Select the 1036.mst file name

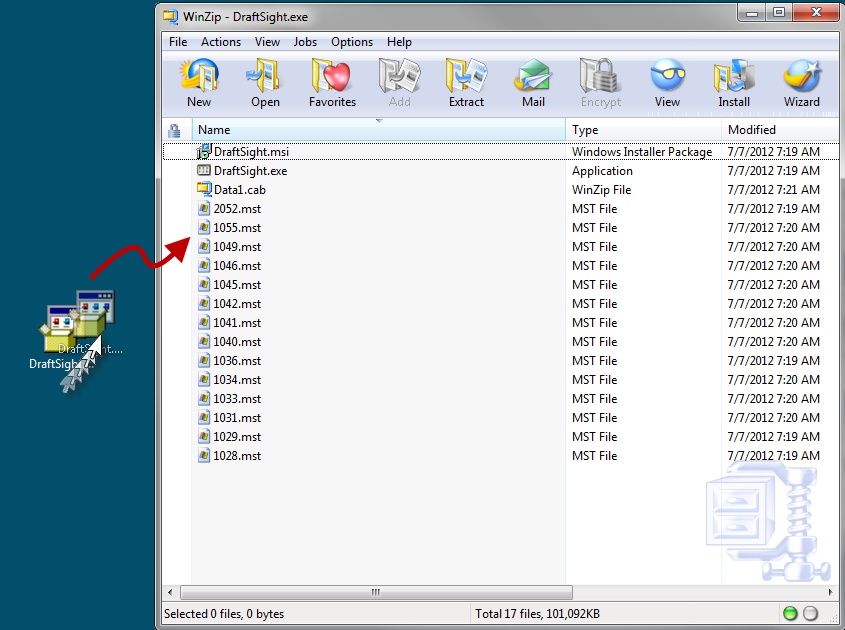(x=237, y=361)
